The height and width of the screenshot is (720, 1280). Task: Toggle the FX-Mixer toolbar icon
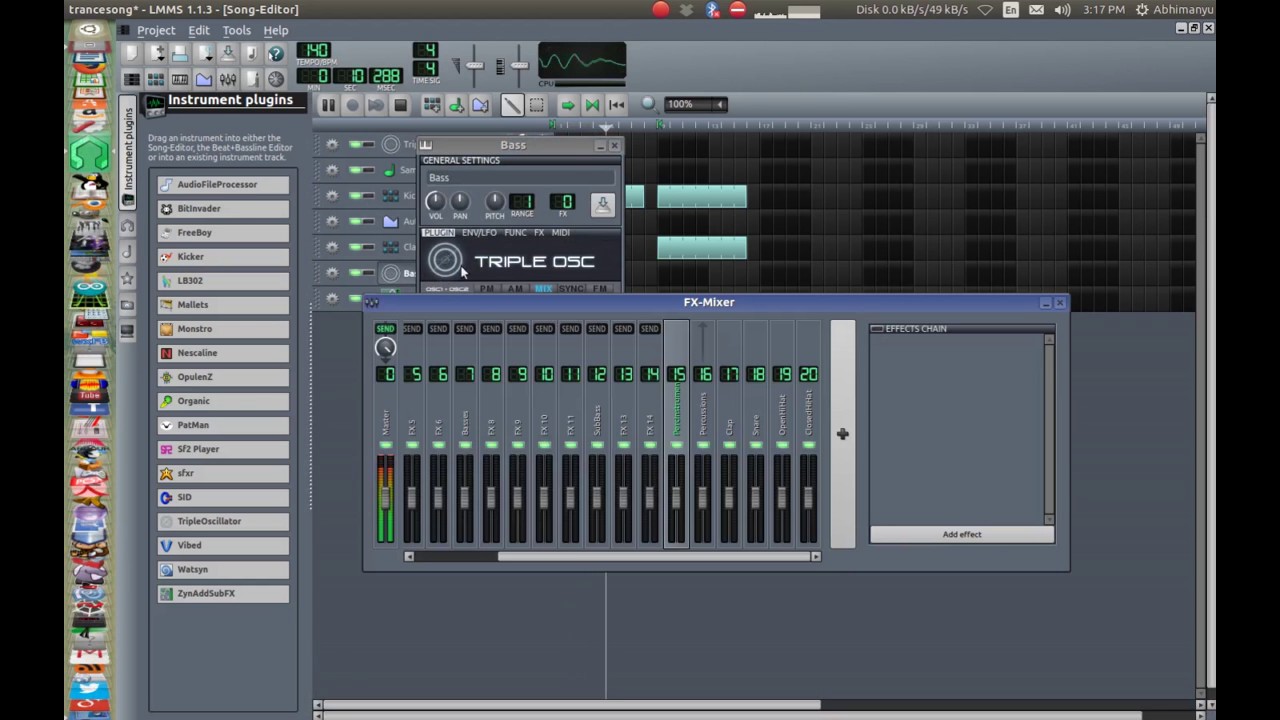(228, 79)
